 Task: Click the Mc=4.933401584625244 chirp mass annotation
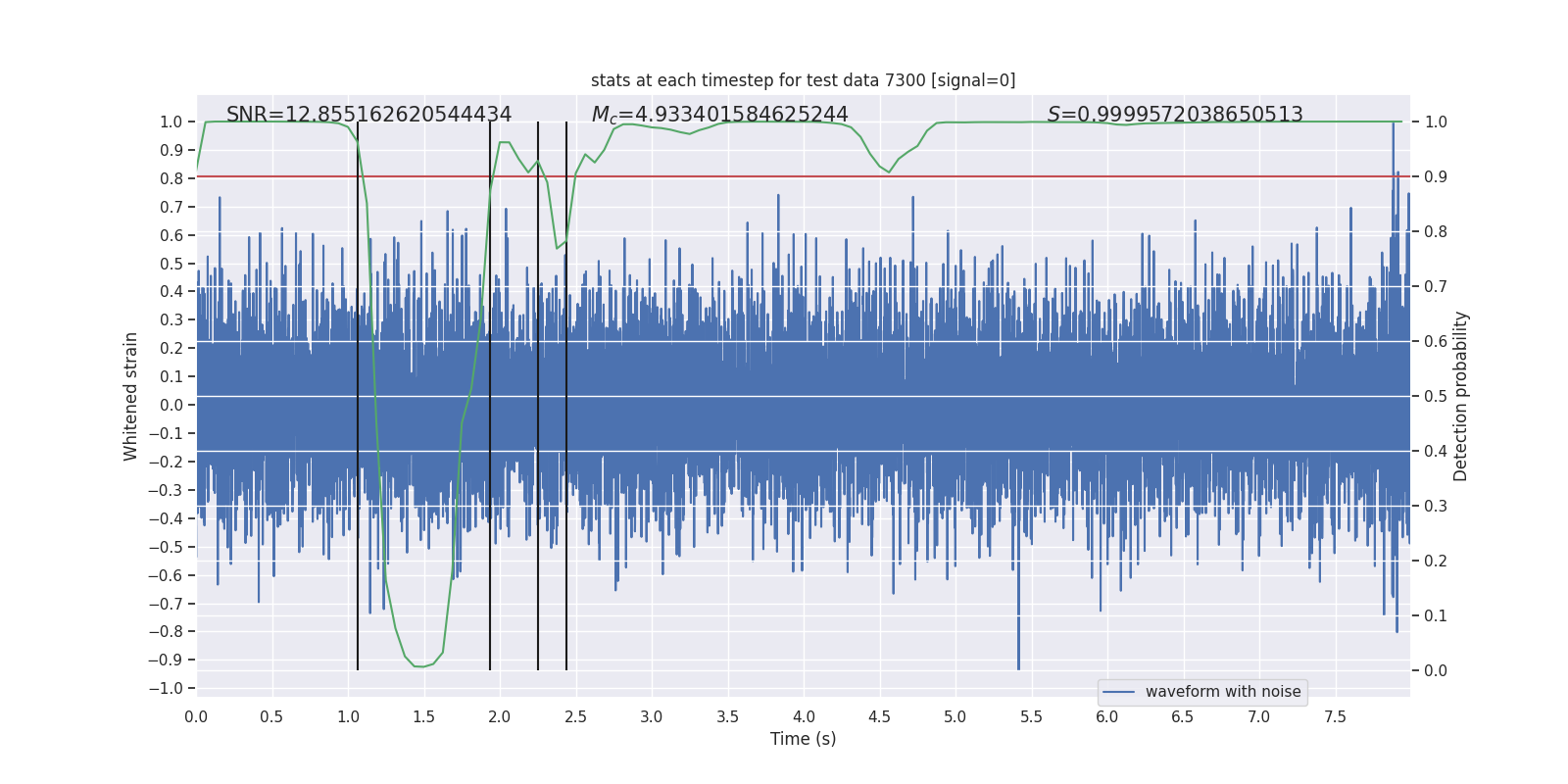point(719,115)
